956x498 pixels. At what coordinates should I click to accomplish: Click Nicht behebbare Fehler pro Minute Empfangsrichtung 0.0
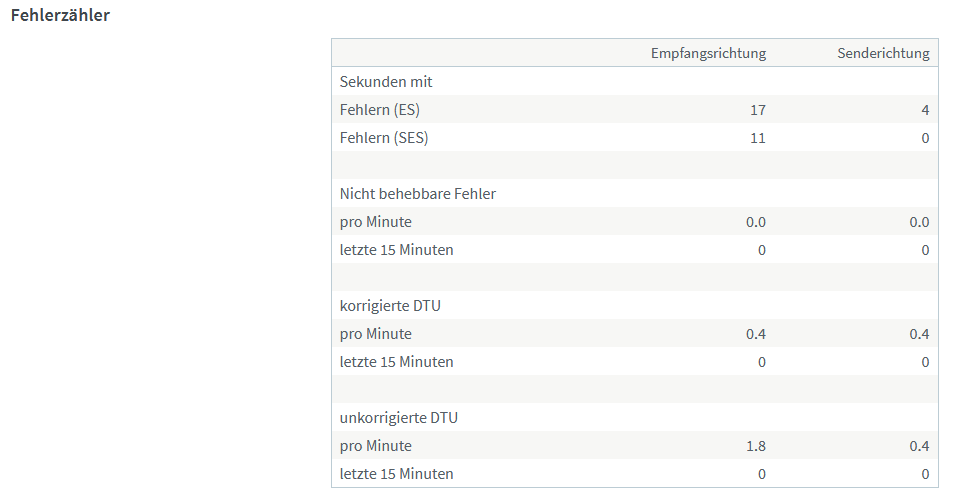click(x=756, y=222)
